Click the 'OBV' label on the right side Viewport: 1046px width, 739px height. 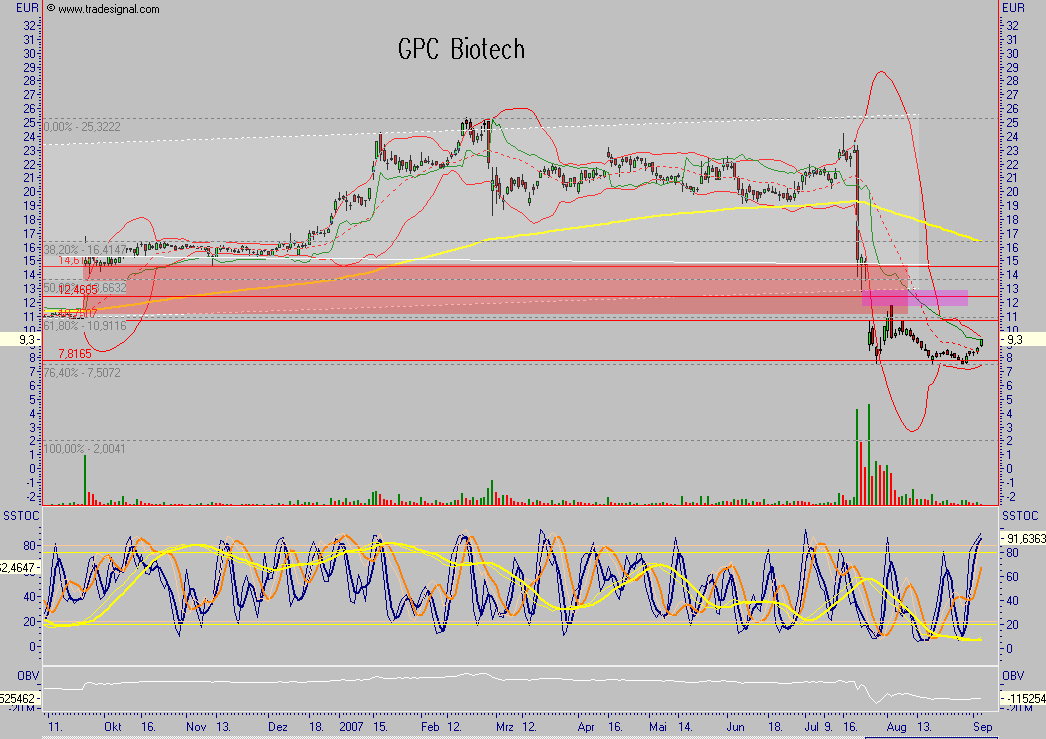pyautogui.click(x=1013, y=676)
